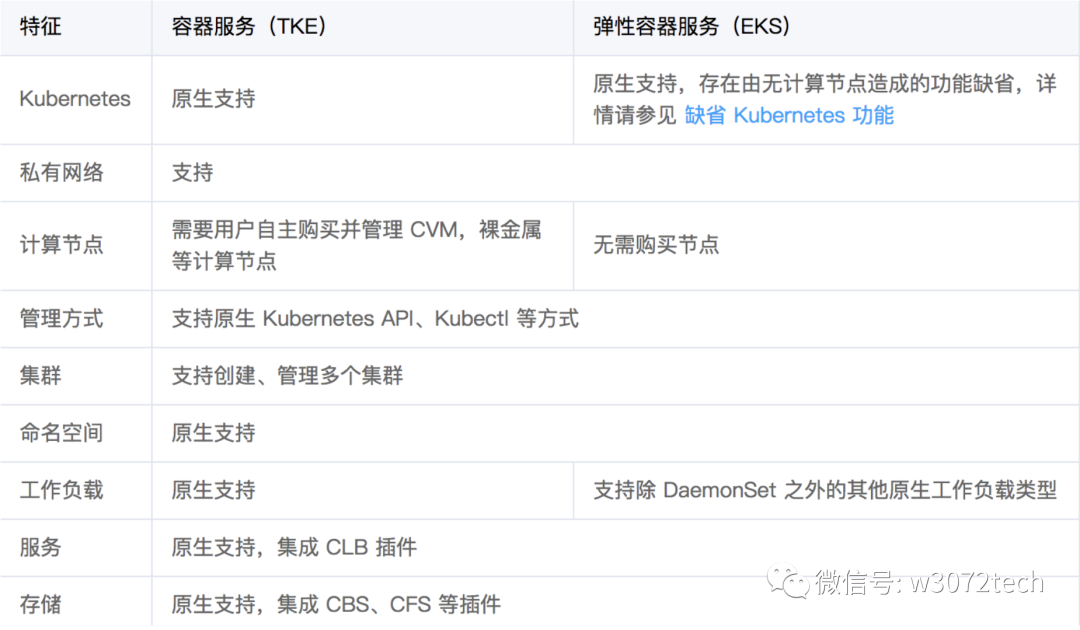Image resolution: width=1080 pixels, height=630 pixels.
Task: Click the 计算节点 row label
Action: pyautogui.click(x=61, y=245)
